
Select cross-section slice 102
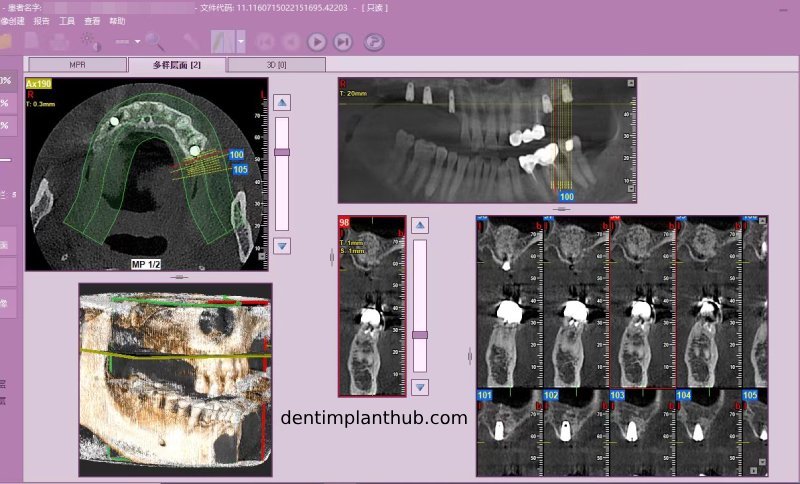[551, 395]
